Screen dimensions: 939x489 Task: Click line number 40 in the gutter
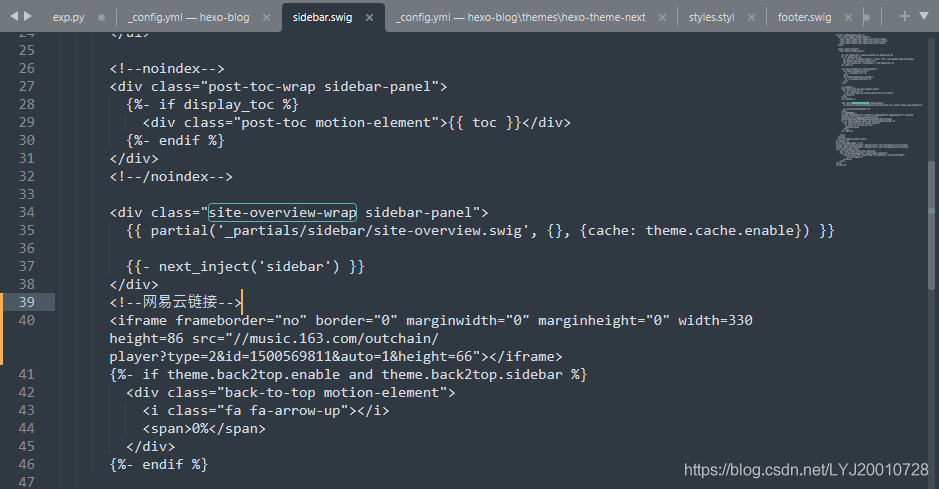coord(27,320)
